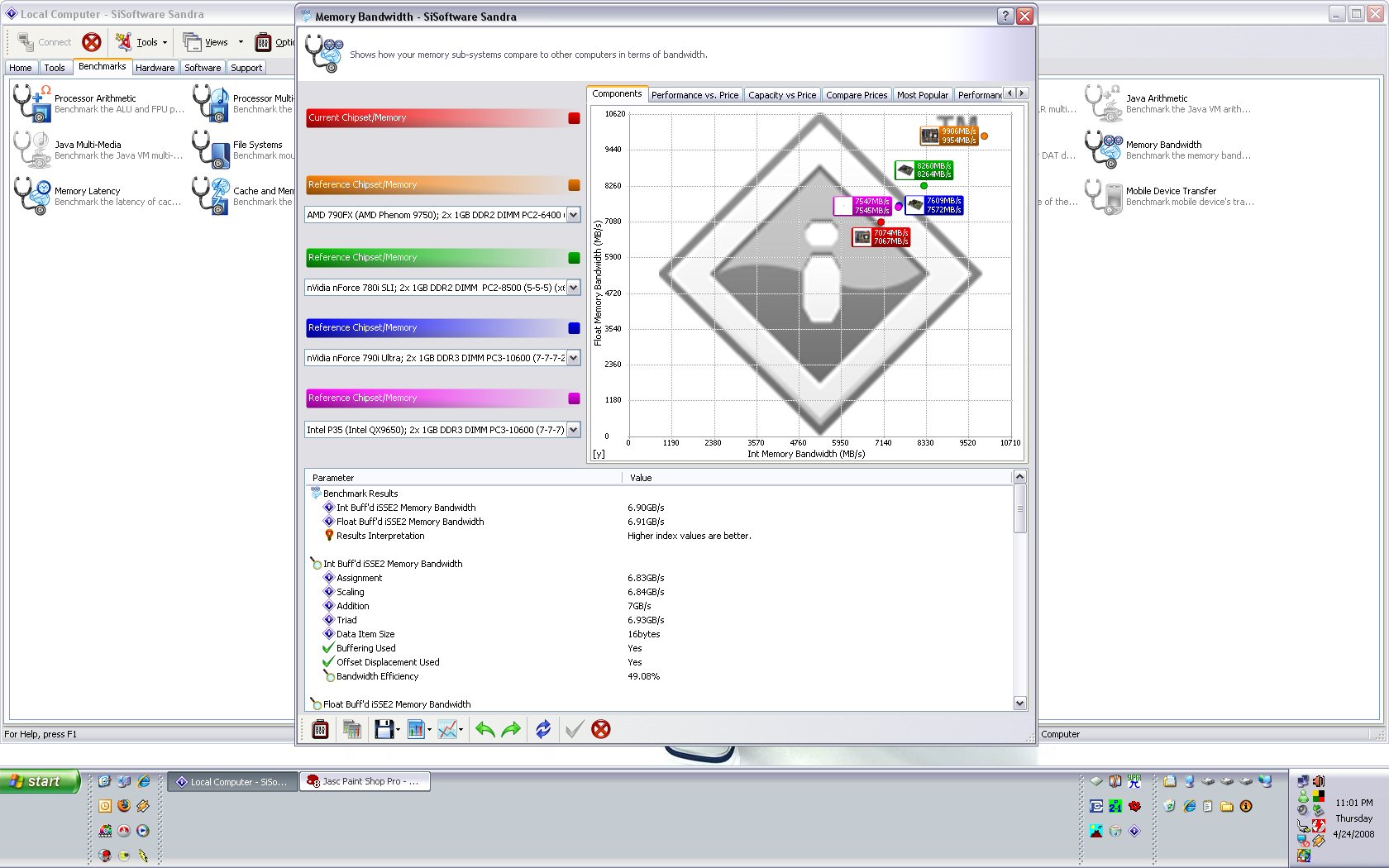
Task: Open the Save icon's dropdown arrow
Action: tap(398, 729)
